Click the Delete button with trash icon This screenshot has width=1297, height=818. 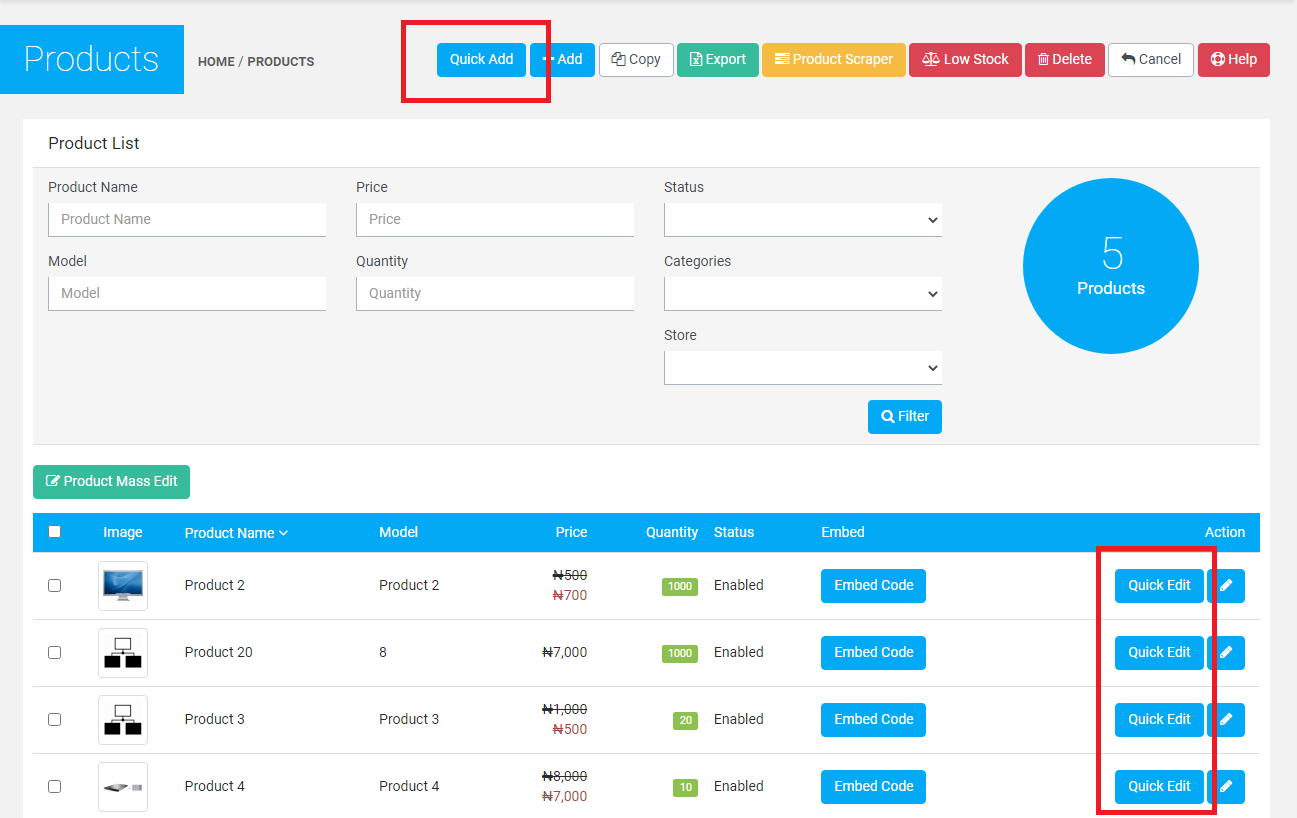[1064, 60]
